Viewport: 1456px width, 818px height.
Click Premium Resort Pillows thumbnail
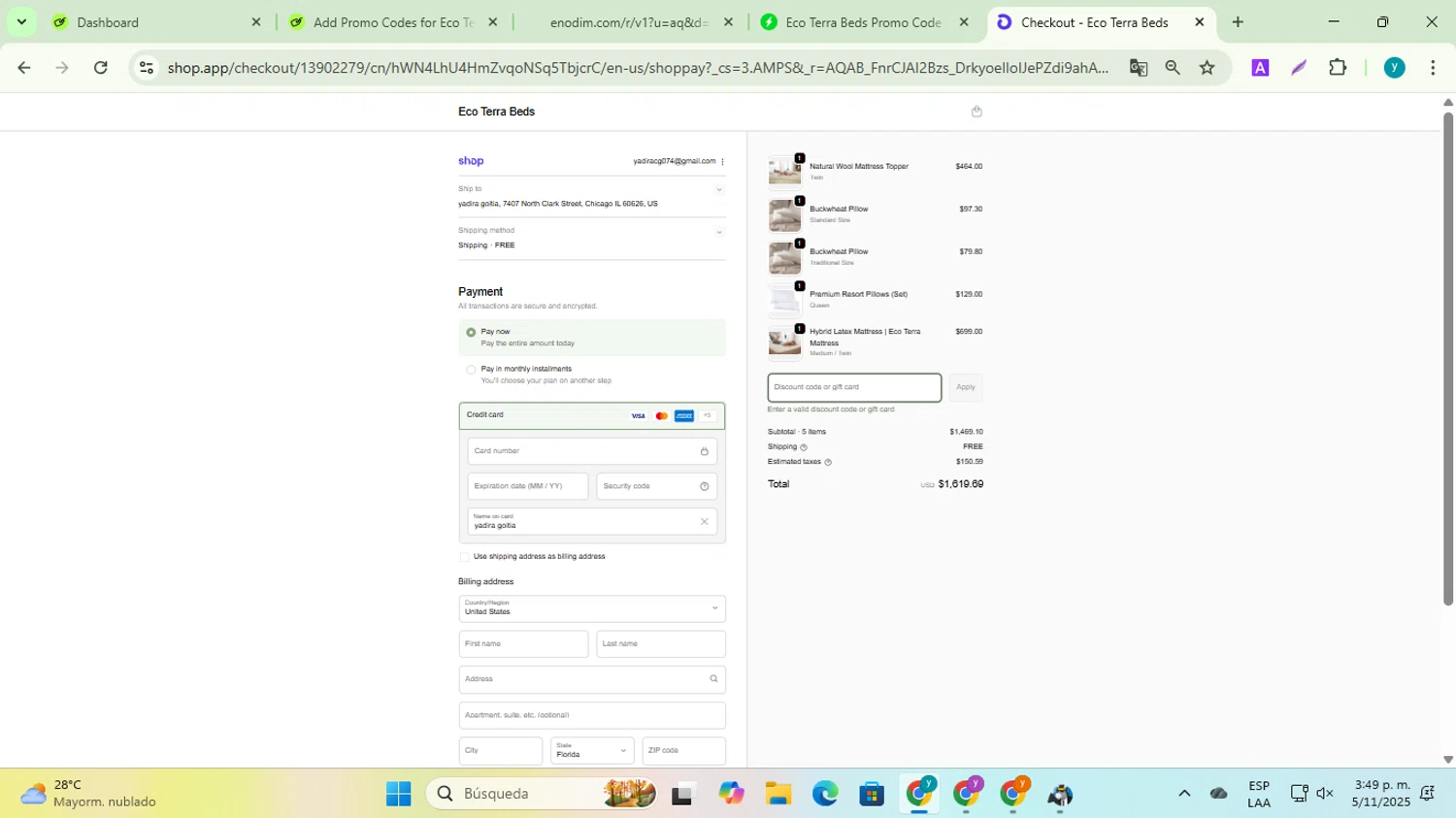(x=784, y=300)
